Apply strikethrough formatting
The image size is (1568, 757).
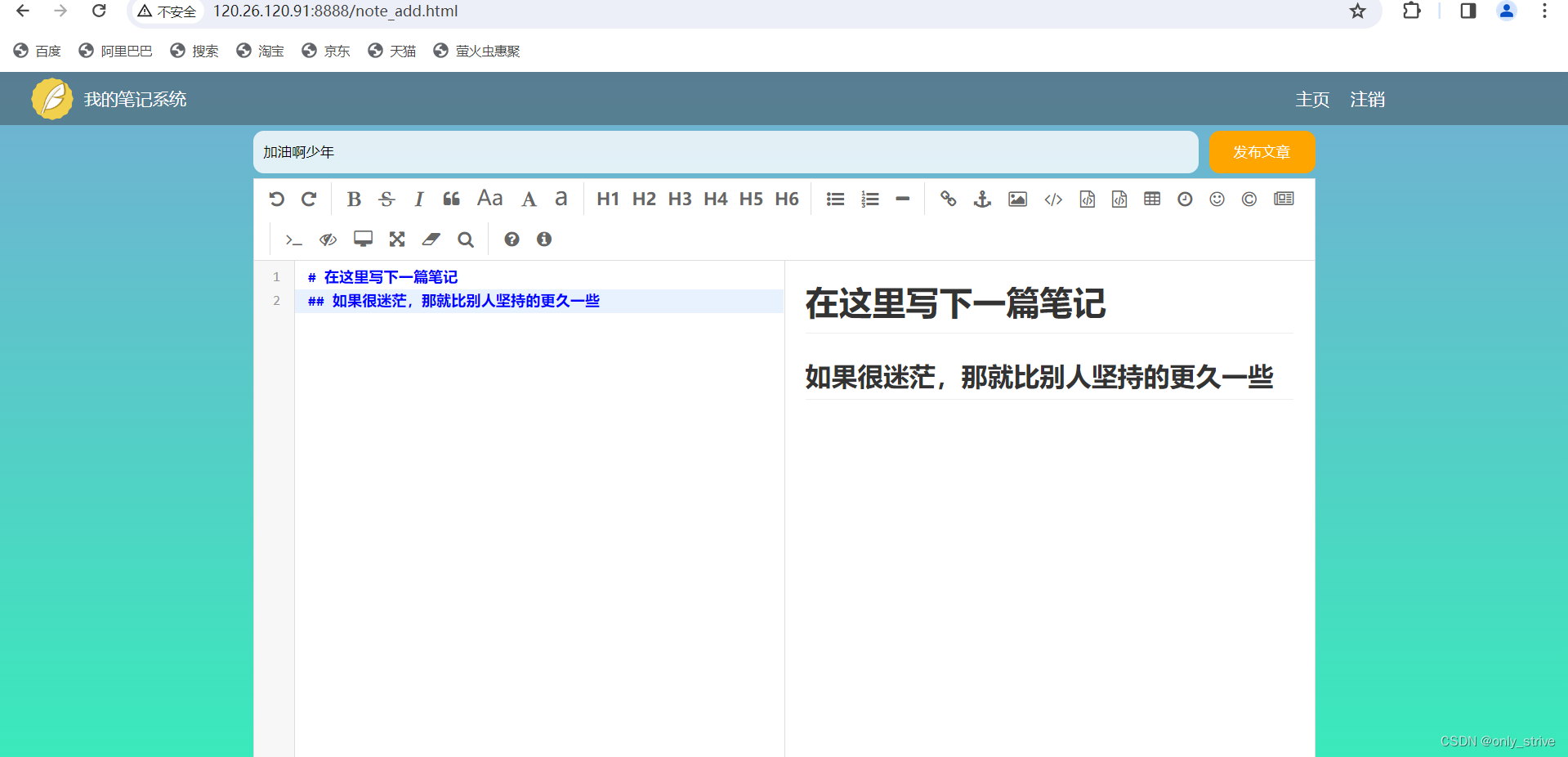click(386, 199)
